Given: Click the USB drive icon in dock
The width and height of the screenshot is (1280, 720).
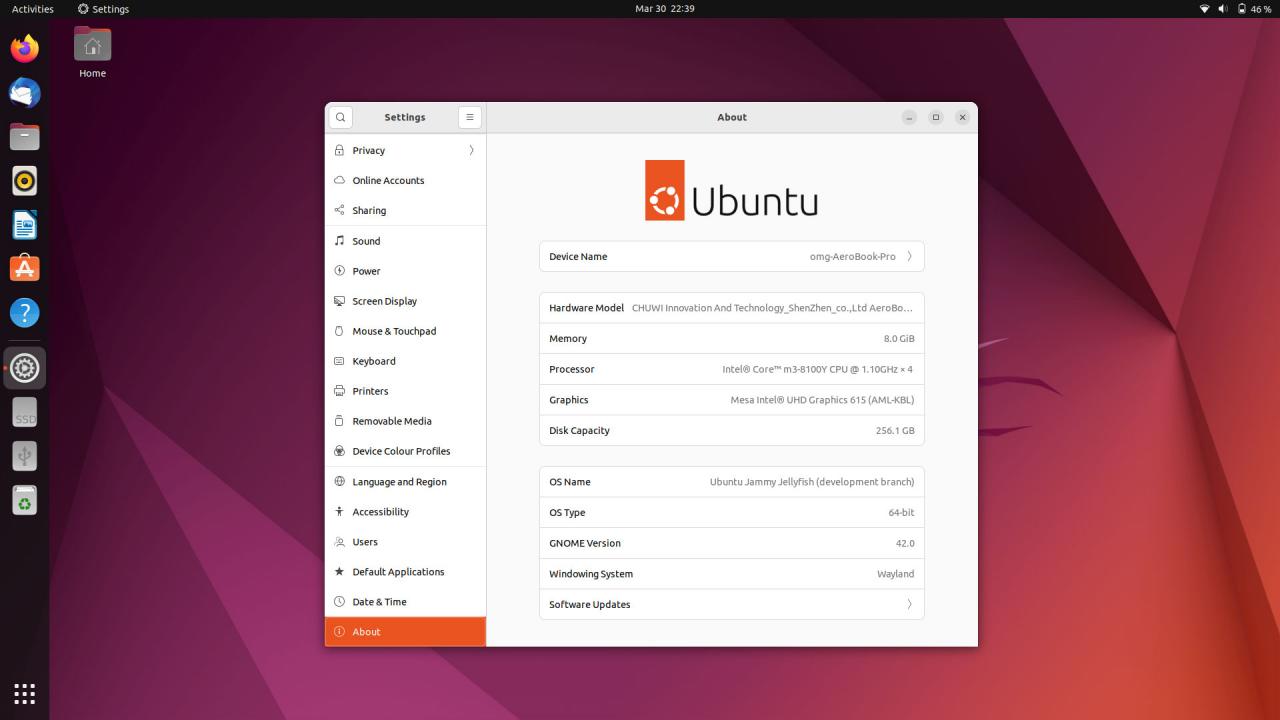Looking at the screenshot, I should pos(25,456).
